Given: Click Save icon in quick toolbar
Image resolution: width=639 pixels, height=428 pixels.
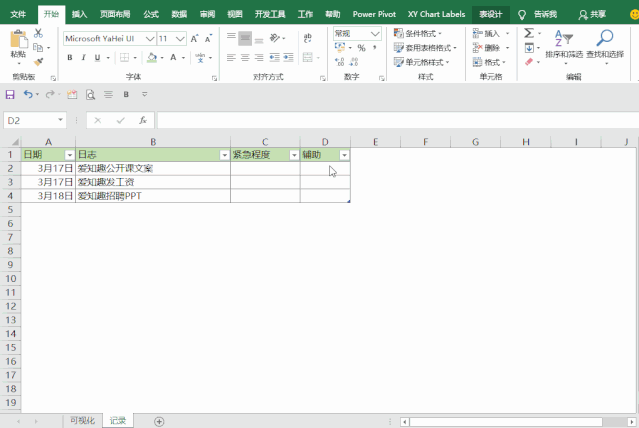Looking at the screenshot, I should pyautogui.click(x=10, y=95).
